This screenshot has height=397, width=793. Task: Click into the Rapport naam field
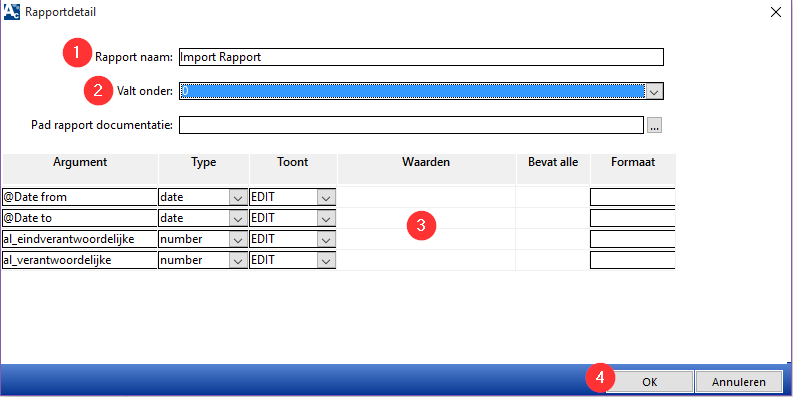[421, 57]
